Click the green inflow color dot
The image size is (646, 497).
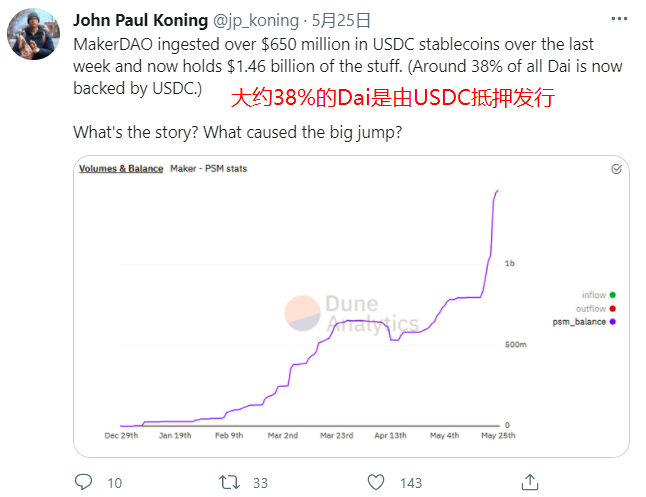tap(613, 295)
